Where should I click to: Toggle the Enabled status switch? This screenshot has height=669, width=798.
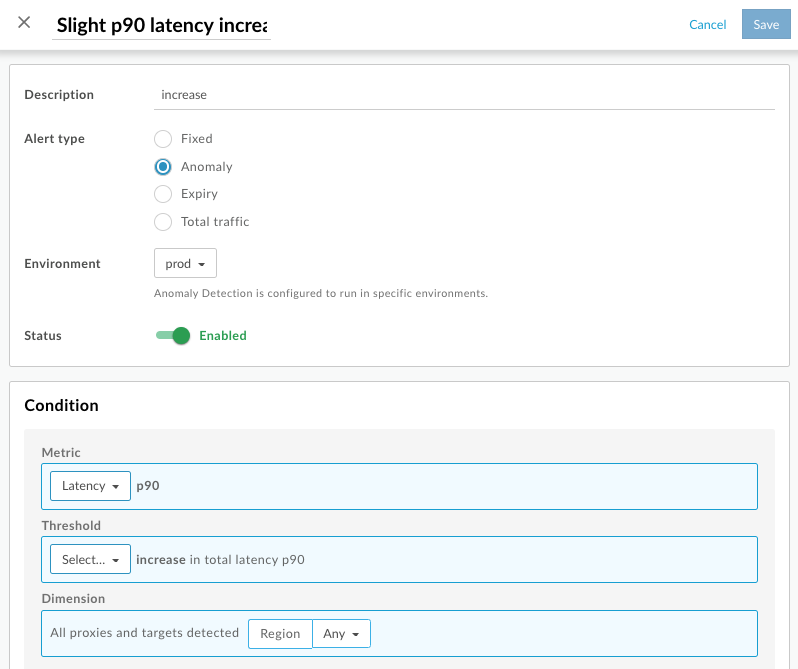coord(173,336)
